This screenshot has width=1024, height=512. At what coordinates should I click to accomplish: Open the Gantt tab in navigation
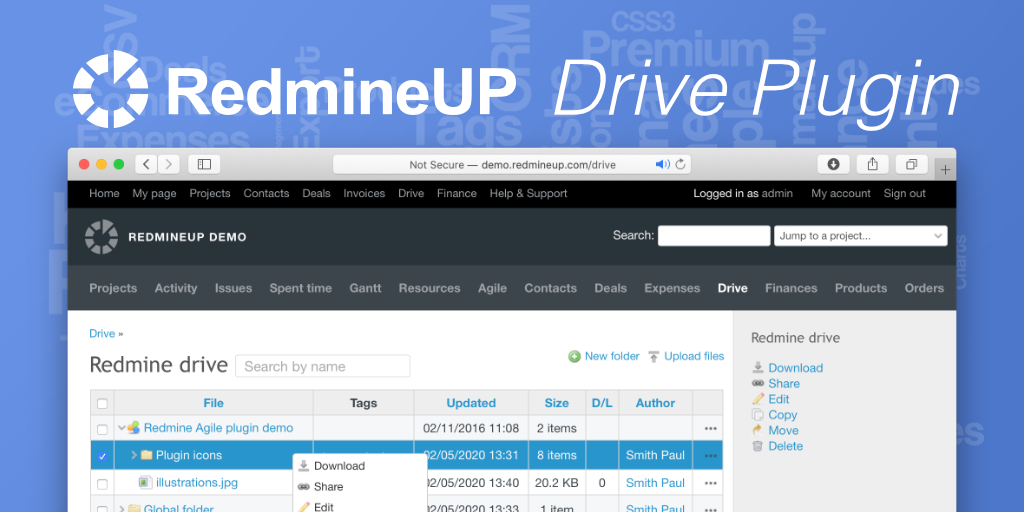[365, 288]
